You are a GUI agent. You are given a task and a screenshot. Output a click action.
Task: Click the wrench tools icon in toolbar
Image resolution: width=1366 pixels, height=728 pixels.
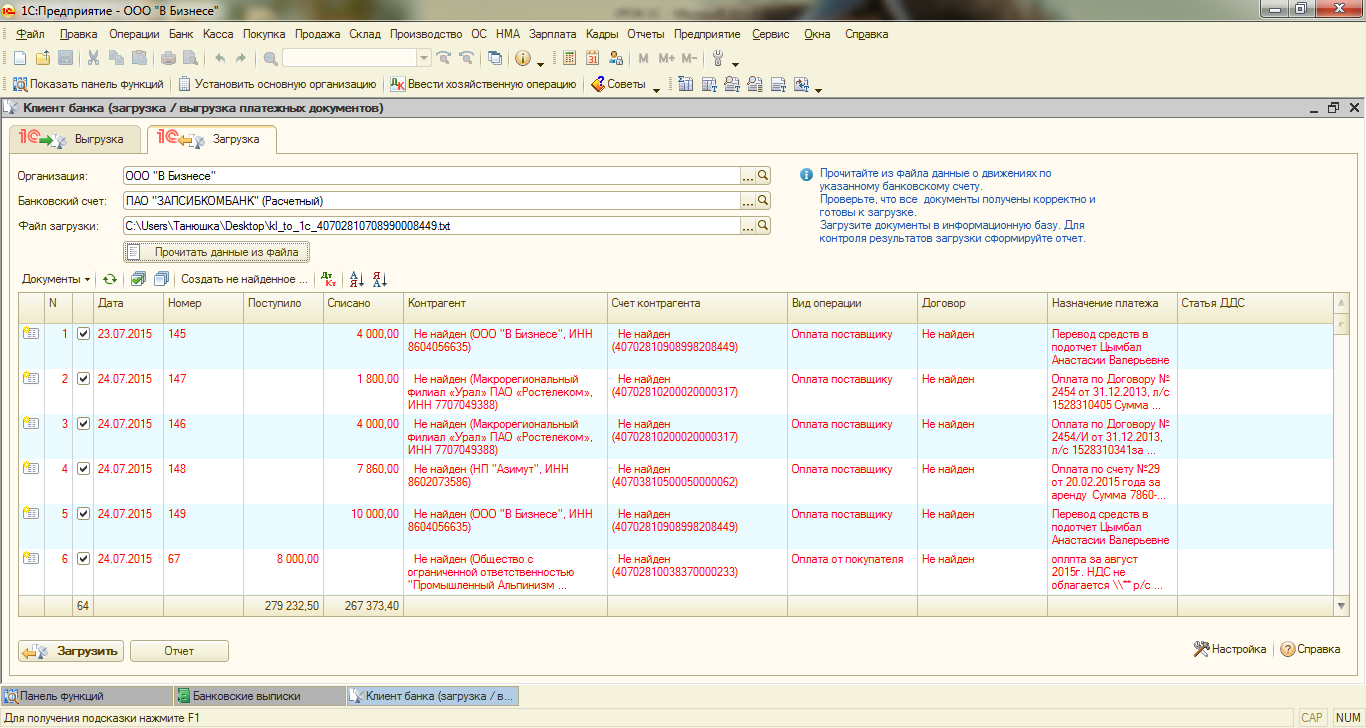[x=717, y=59]
